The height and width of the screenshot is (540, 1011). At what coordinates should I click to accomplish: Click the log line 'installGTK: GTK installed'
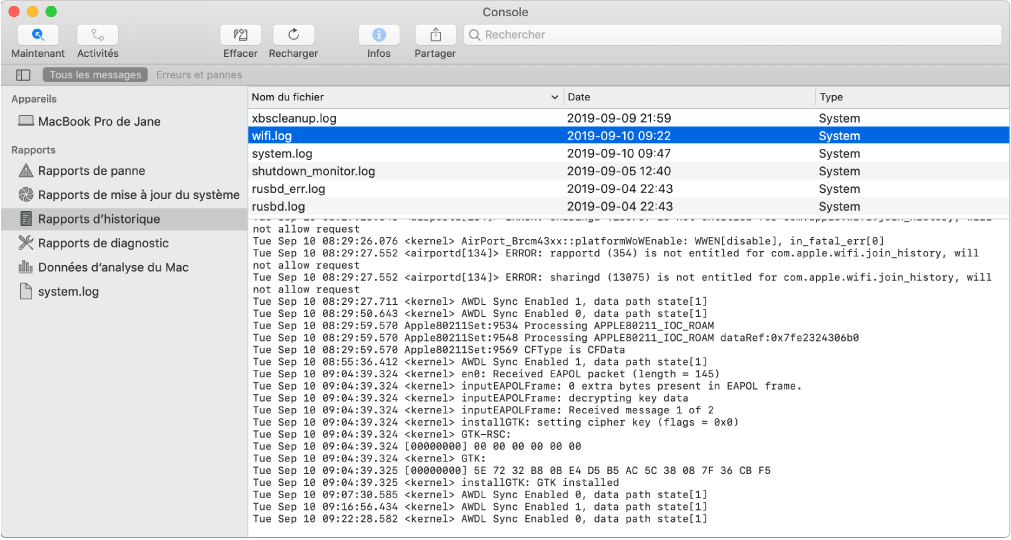click(x=436, y=483)
